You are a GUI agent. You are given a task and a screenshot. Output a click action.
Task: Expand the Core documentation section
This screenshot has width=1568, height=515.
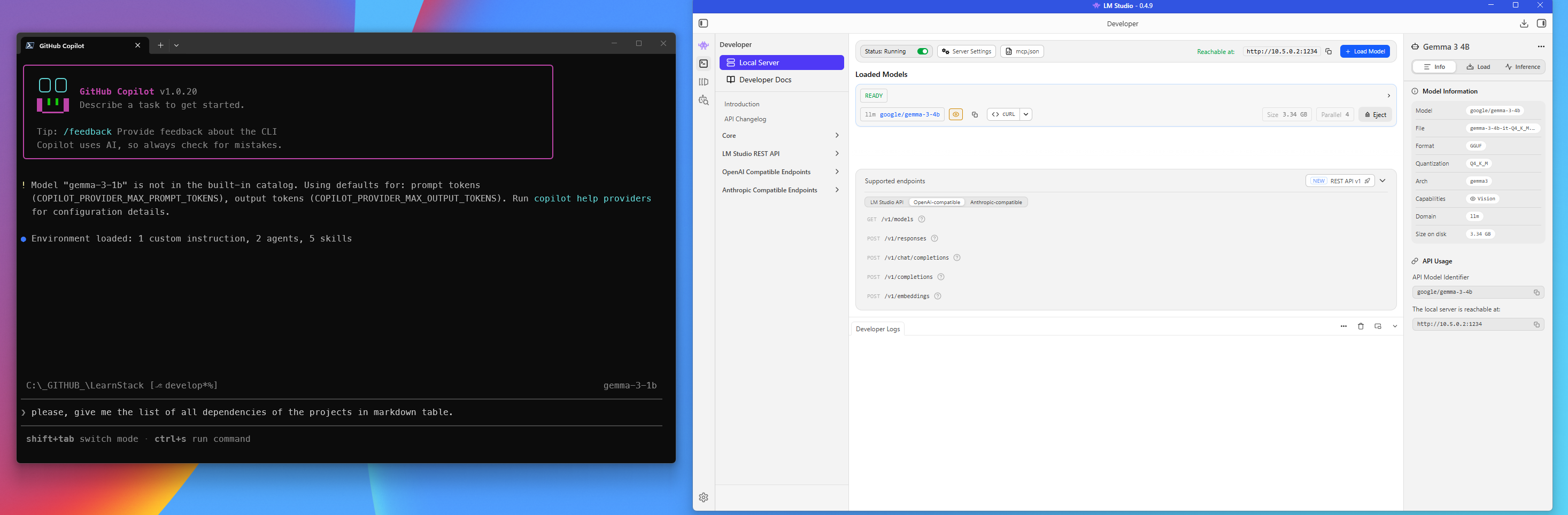(x=781, y=136)
